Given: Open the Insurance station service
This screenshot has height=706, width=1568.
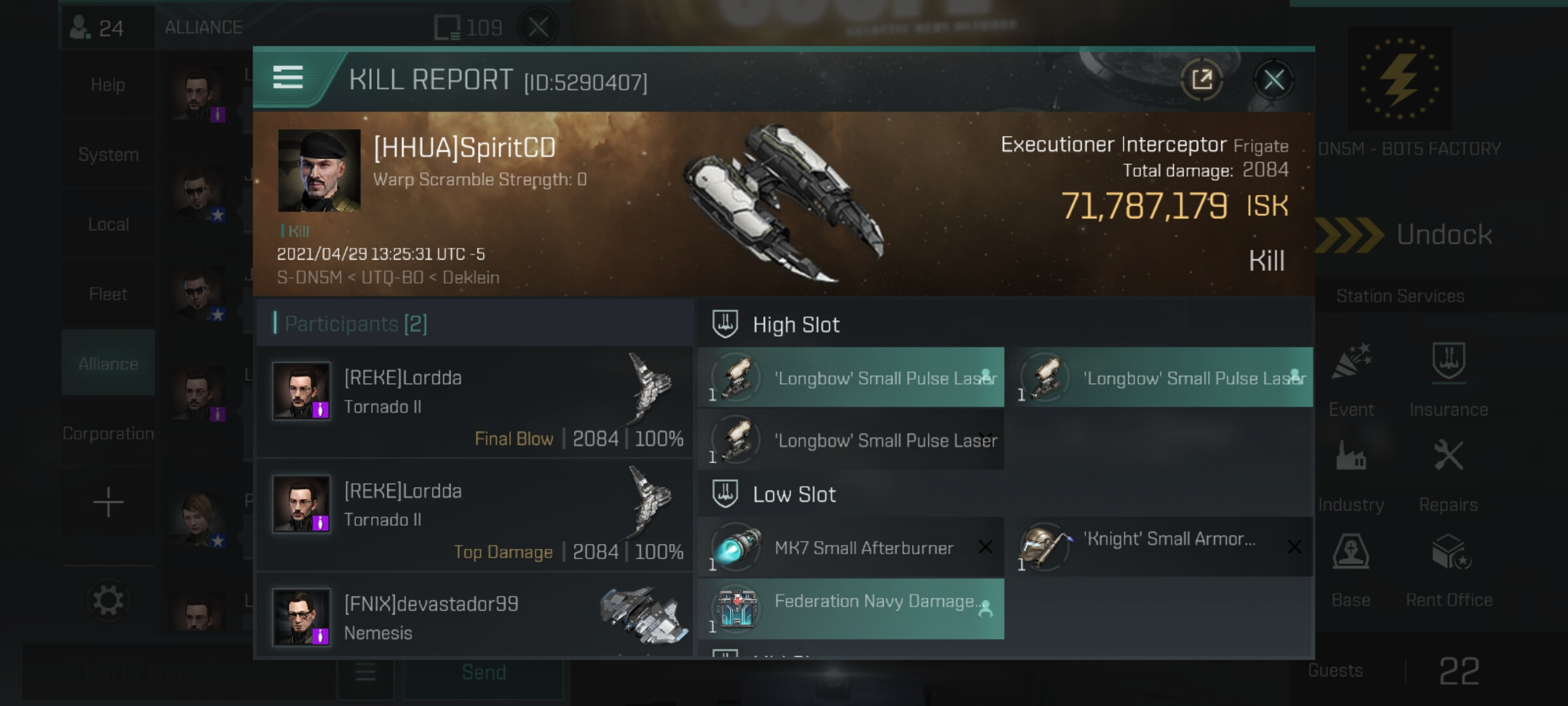Looking at the screenshot, I should tap(1448, 380).
